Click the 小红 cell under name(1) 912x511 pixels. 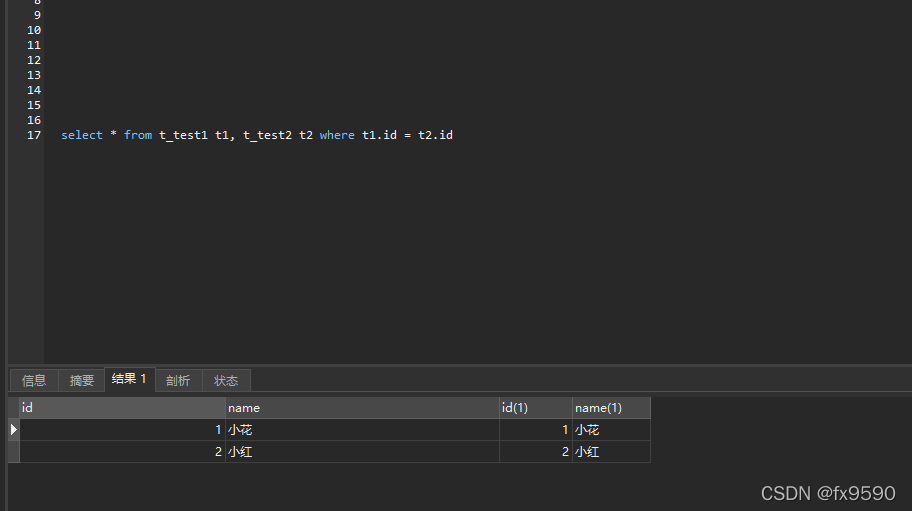(x=587, y=452)
